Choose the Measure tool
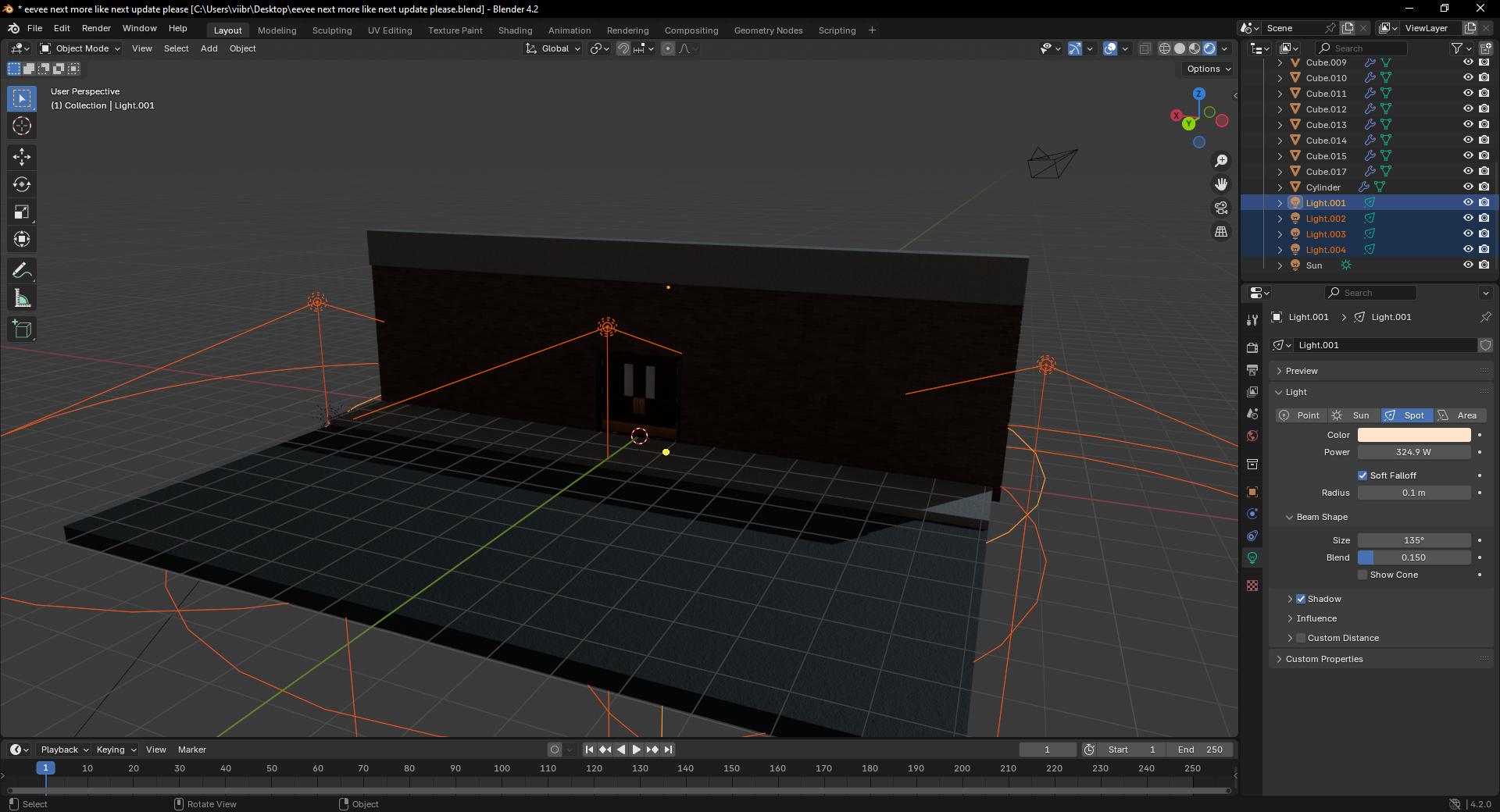This screenshot has width=1500, height=812. (22, 298)
